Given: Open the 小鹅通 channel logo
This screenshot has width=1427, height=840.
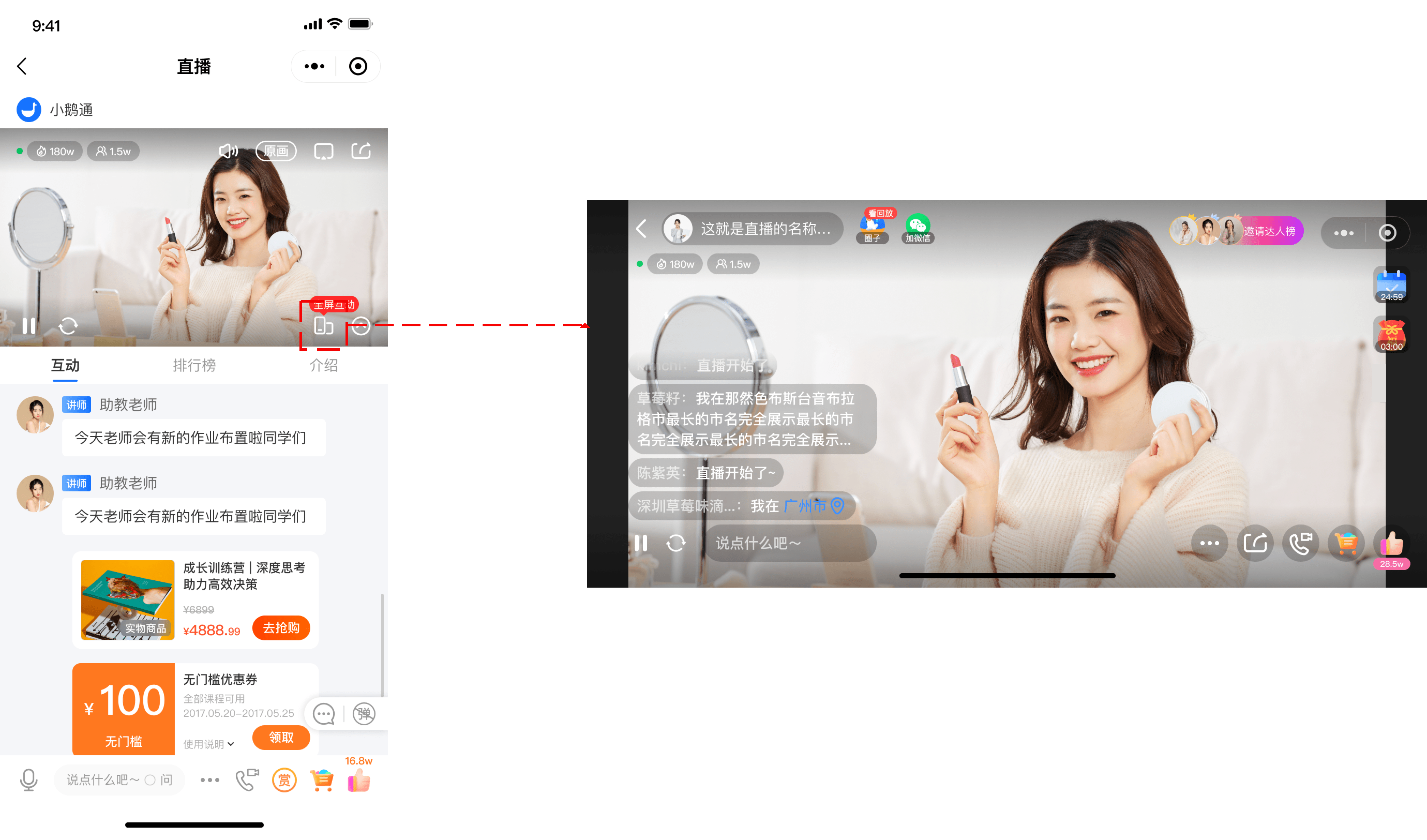Looking at the screenshot, I should [29, 109].
